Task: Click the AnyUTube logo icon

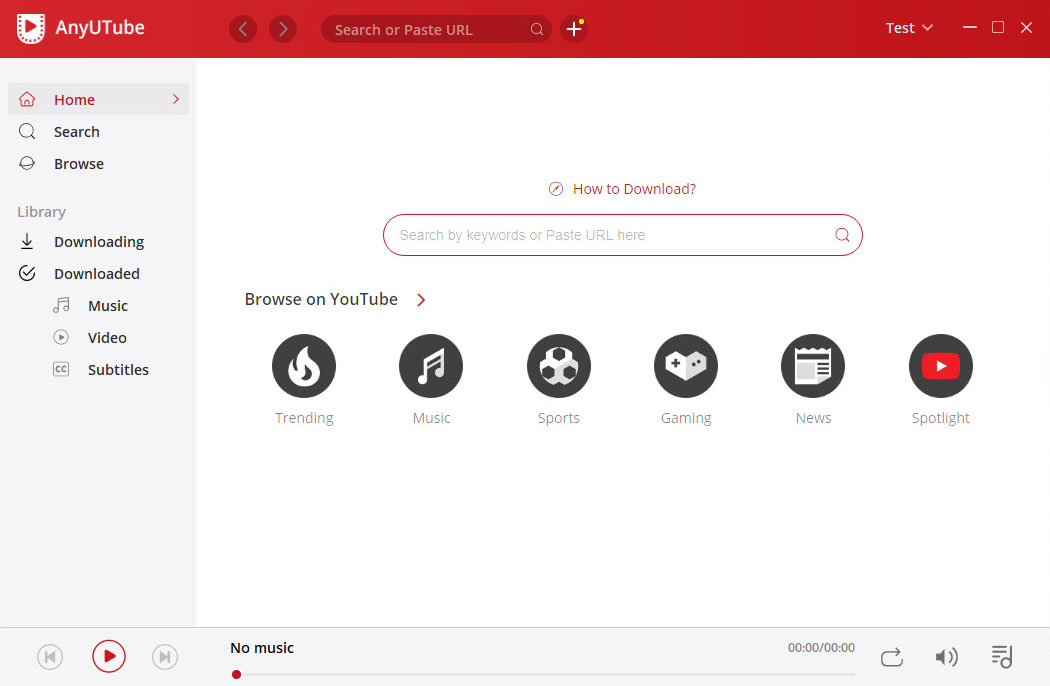Action: (x=31, y=29)
